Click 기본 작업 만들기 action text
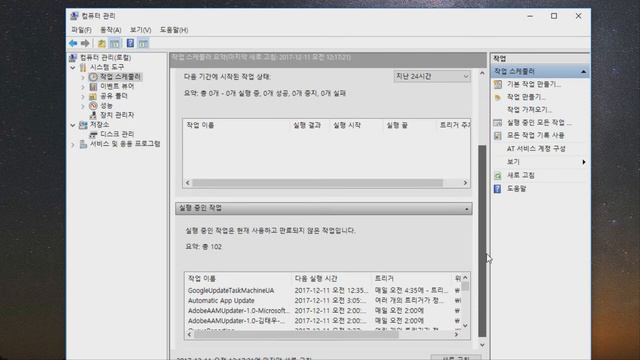Viewport: 640px width, 360px height. 534,84
